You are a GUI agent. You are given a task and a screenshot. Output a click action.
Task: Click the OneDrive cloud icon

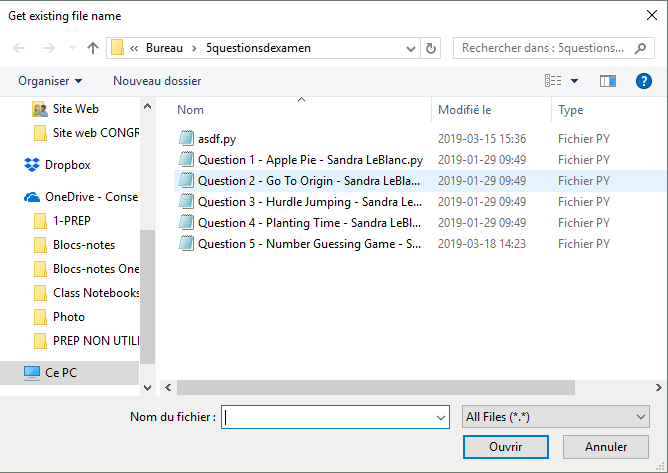32,197
